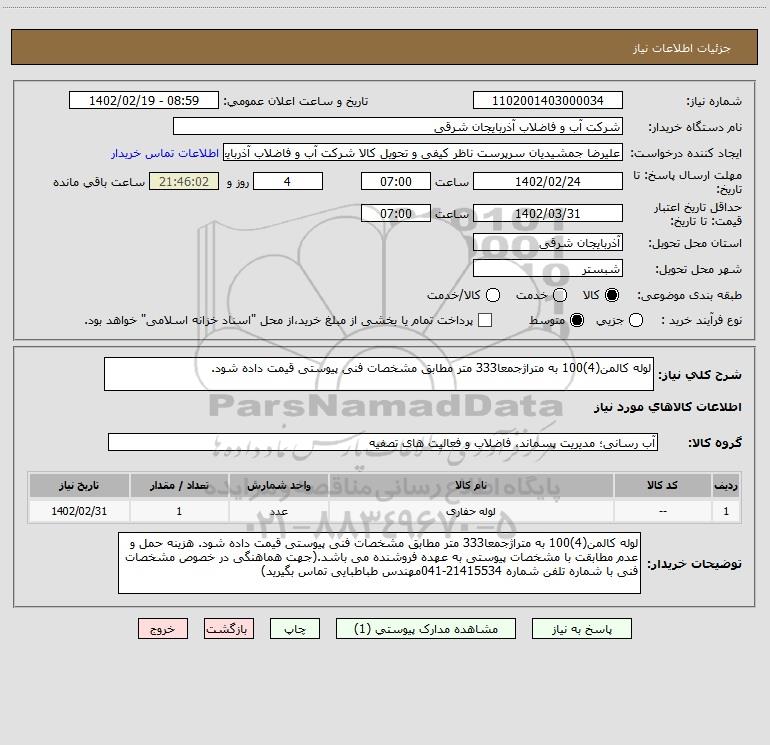Screen dimensions: 770x745
Task: Click the ردیف column header
Action: coord(726,485)
